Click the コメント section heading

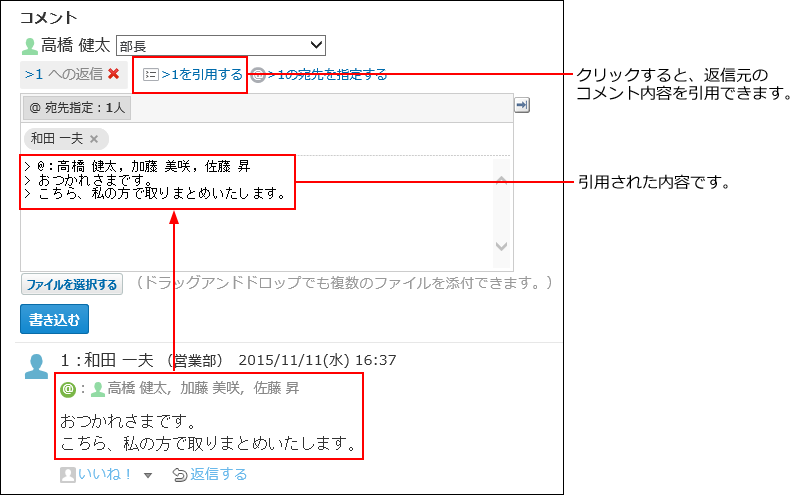click(x=48, y=17)
